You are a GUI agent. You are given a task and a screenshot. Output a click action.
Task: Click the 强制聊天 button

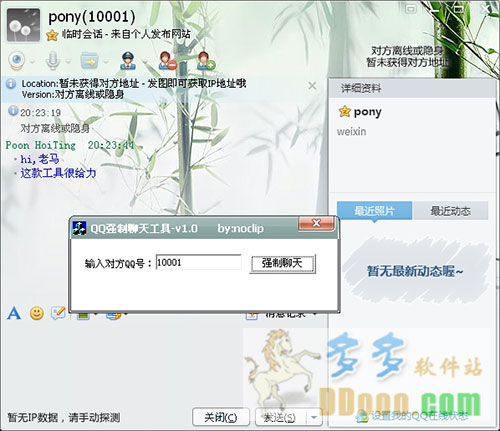click(x=282, y=264)
